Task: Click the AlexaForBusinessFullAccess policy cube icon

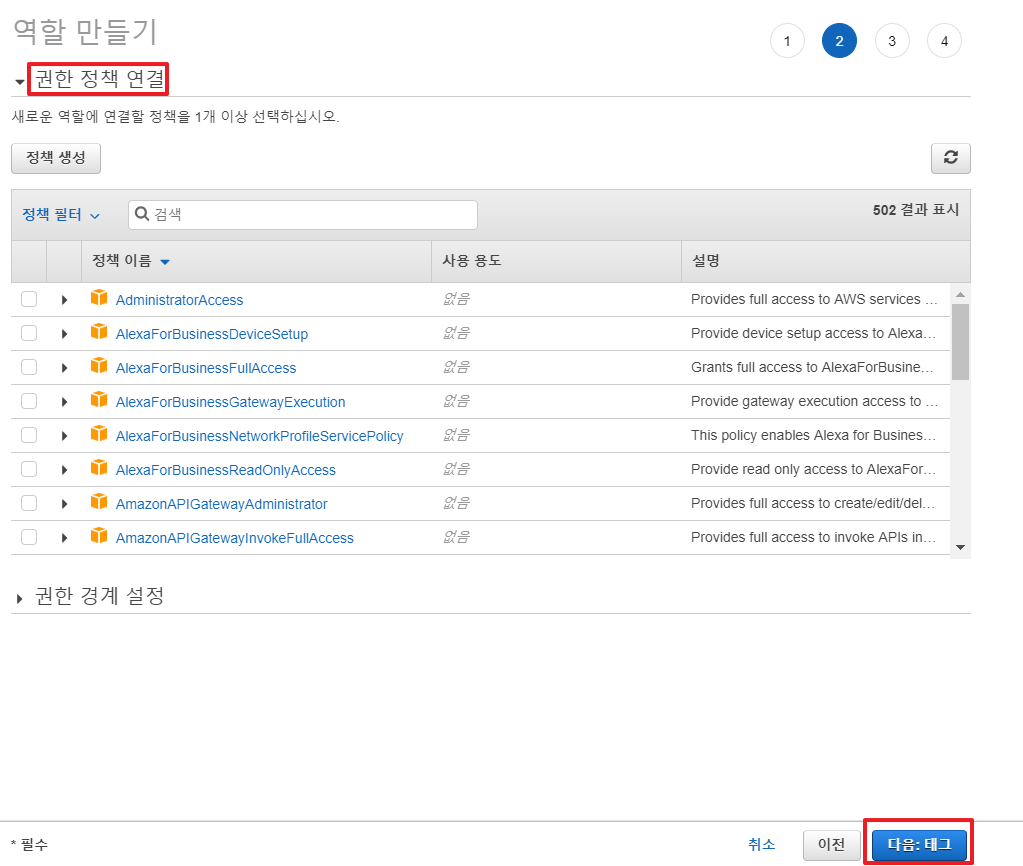Action: pyautogui.click(x=98, y=366)
